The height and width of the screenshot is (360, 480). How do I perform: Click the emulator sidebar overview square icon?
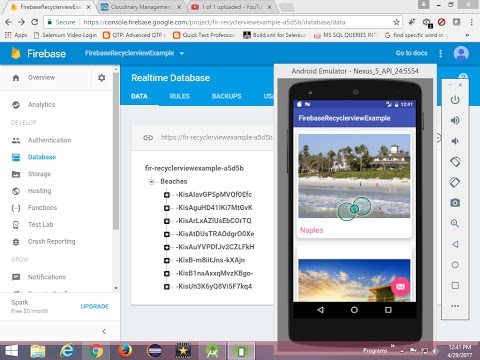455,285
